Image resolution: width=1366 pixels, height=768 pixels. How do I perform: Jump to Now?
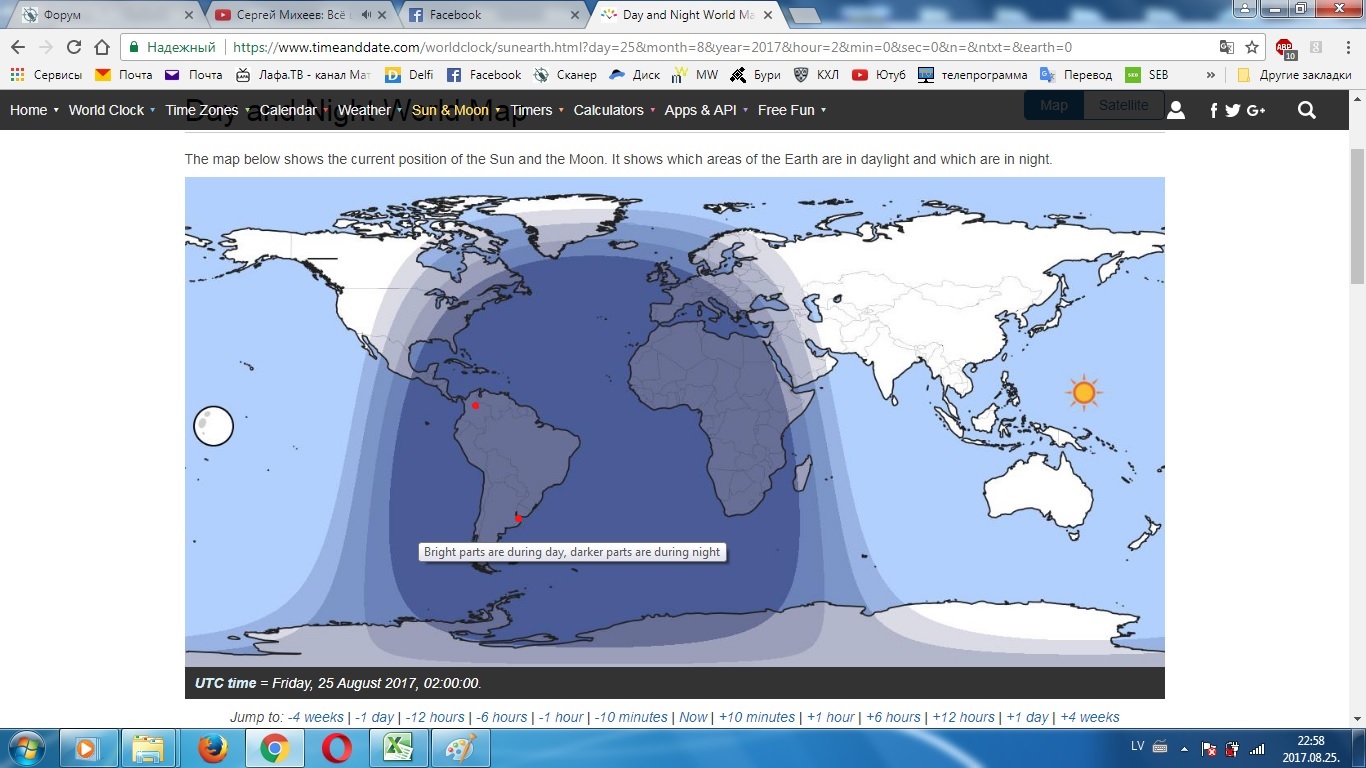(x=693, y=717)
